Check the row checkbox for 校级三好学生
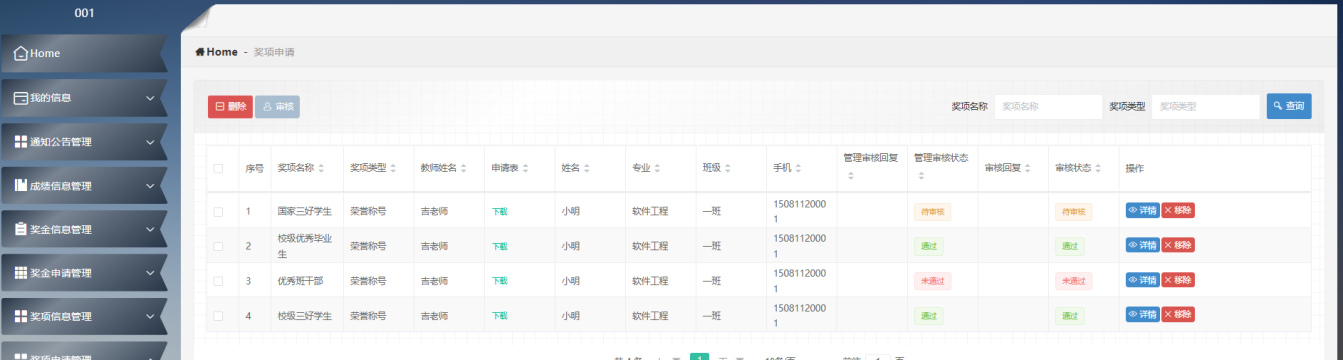The image size is (1343, 360). coord(218,316)
